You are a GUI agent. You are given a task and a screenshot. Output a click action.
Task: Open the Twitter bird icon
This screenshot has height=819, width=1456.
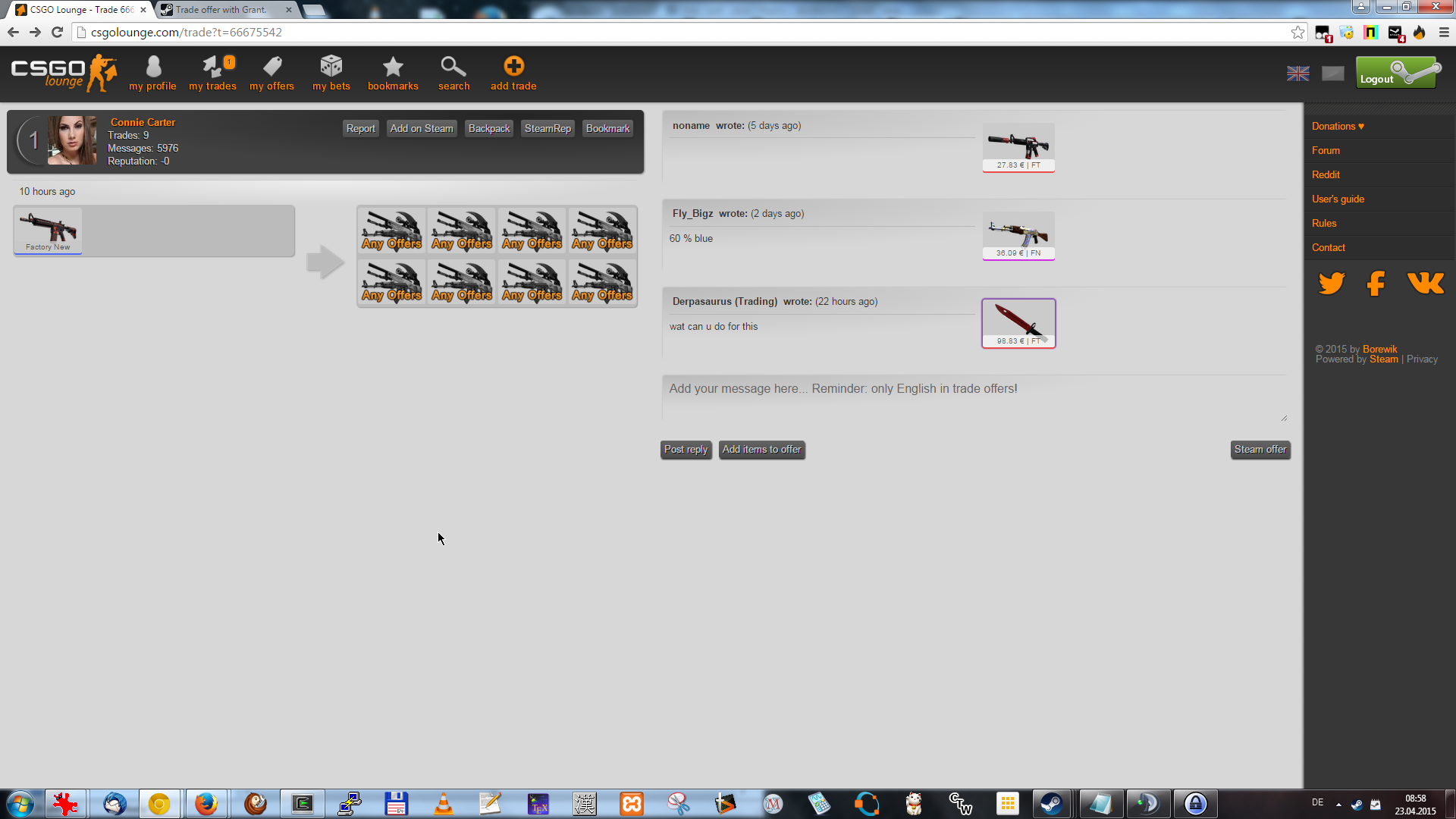point(1331,284)
